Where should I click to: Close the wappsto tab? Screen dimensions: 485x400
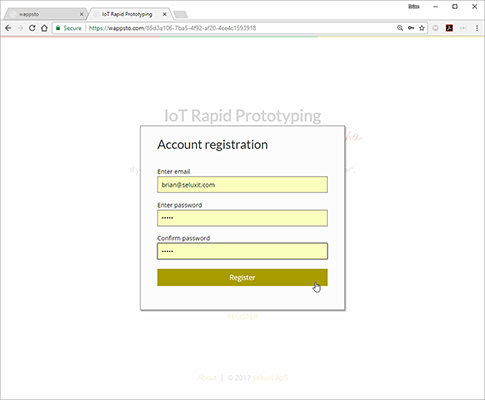[x=81, y=14]
